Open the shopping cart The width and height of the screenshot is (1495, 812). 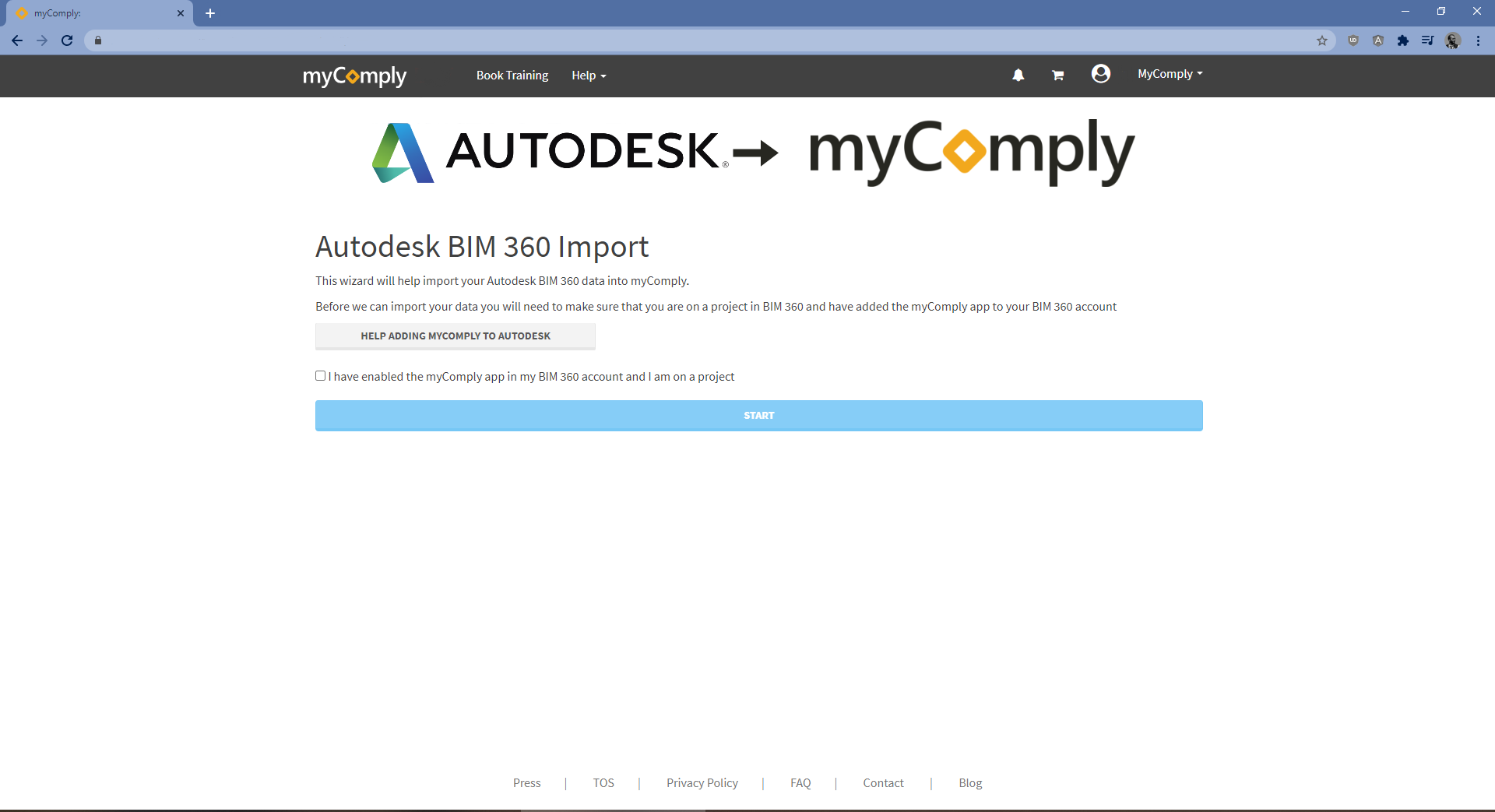[1057, 75]
